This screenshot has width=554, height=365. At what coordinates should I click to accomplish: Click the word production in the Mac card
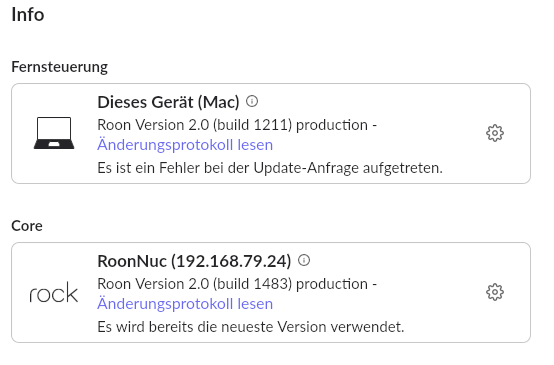[x=332, y=125]
